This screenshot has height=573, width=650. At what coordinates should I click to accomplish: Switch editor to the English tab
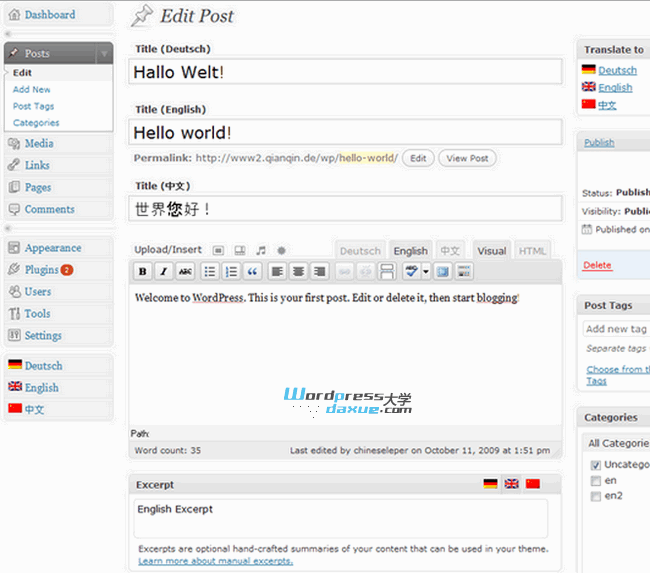click(x=410, y=251)
